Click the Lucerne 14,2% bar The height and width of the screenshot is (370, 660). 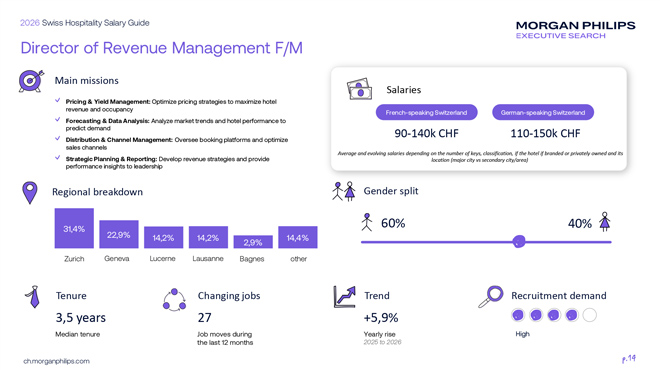(163, 237)
